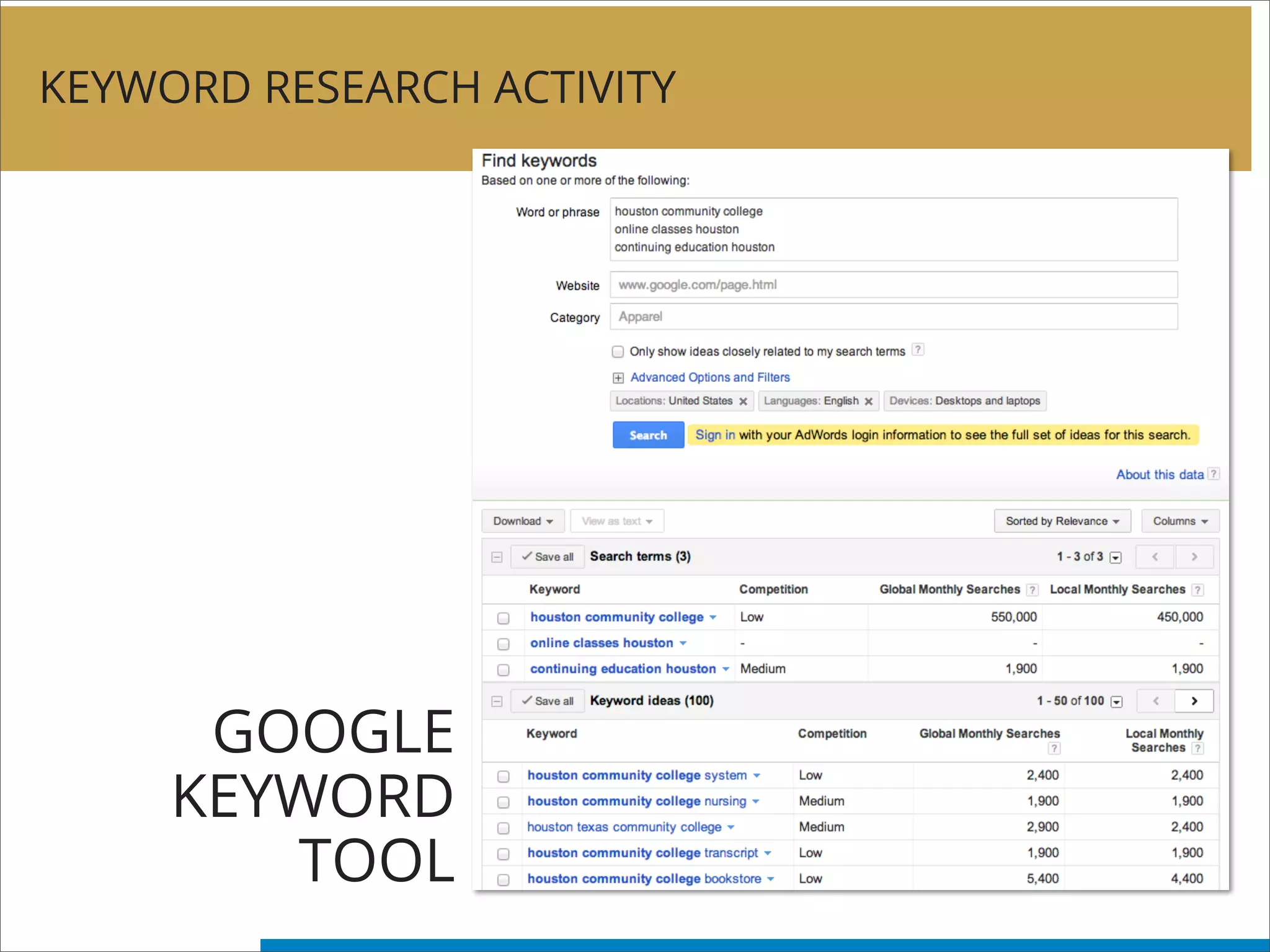The height and width of the screenshot is (952, 1270).
Task: Open dropdown arrow for online classes houston
Action: click(x=683, y=643)
